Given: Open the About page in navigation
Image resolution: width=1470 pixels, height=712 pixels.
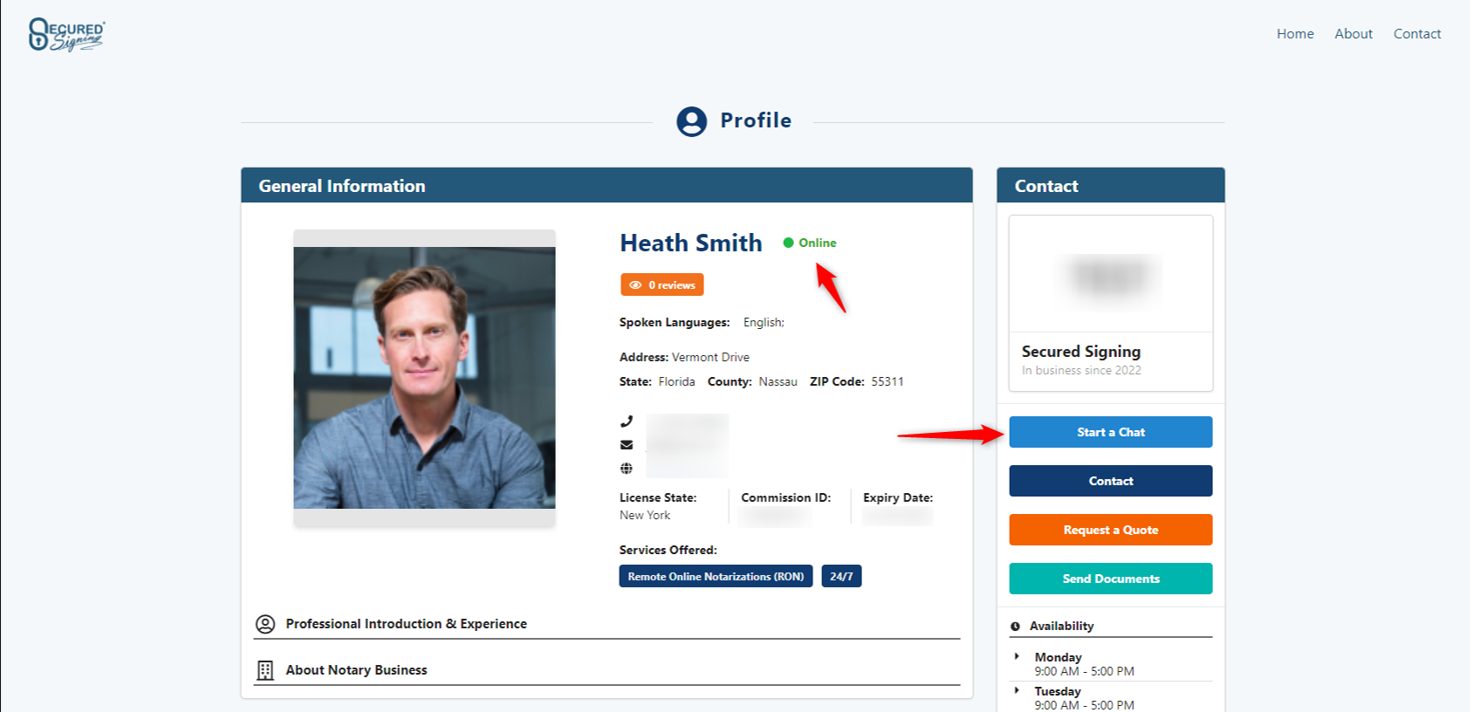Looking at the screenshot, I should click(1353, 34).
